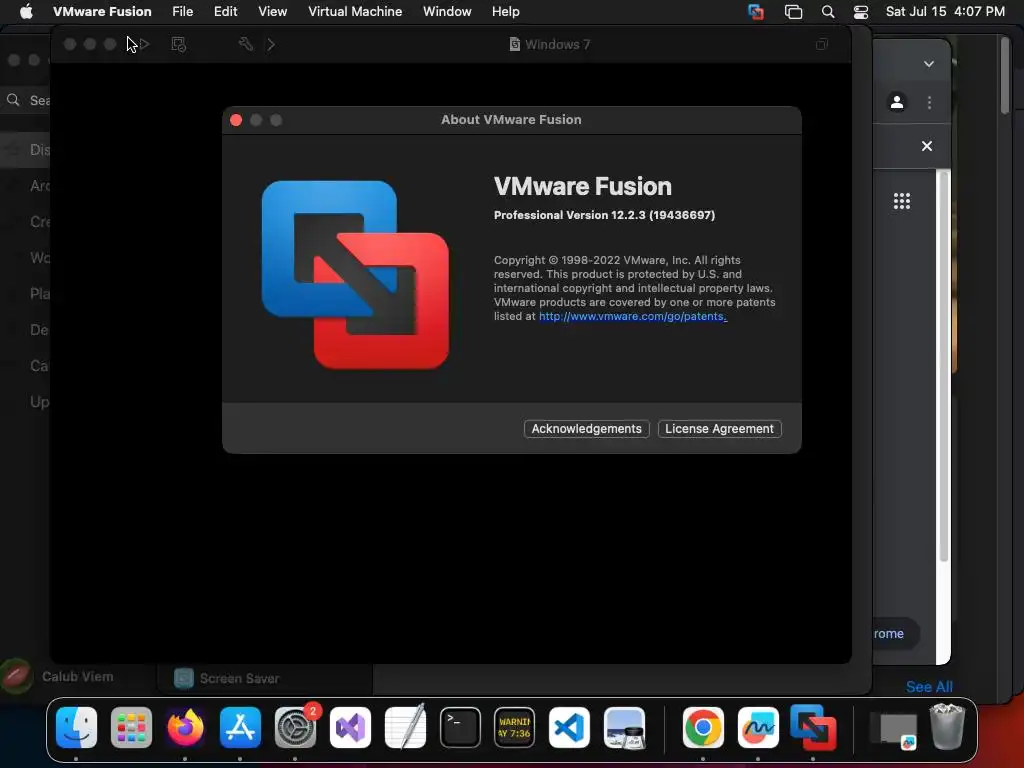Open Spotlight search in menu bar

point(827,12)
